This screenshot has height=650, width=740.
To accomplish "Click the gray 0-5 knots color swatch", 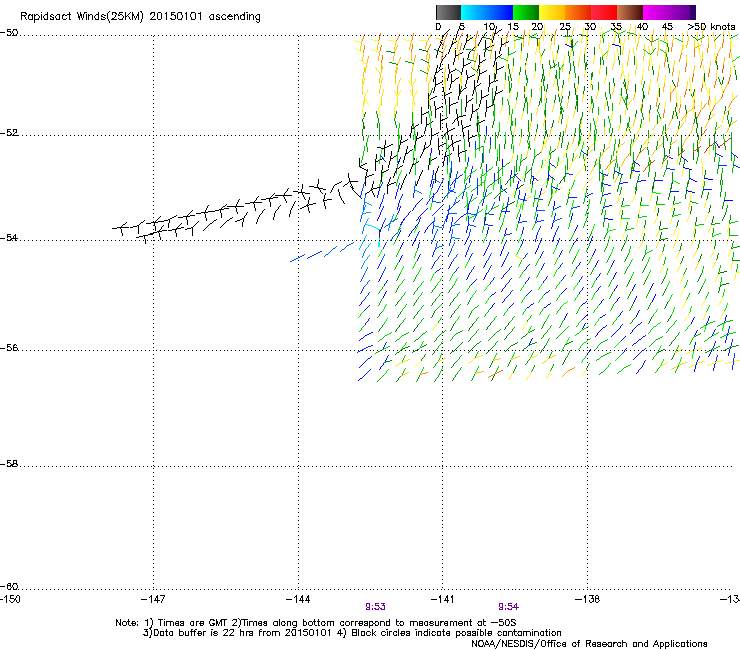I will (x=448, y=12).
